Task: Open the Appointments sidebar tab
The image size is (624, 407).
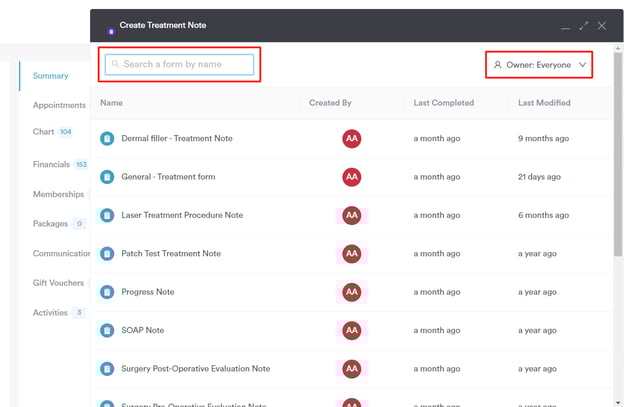Action: [x=59, y=105]
